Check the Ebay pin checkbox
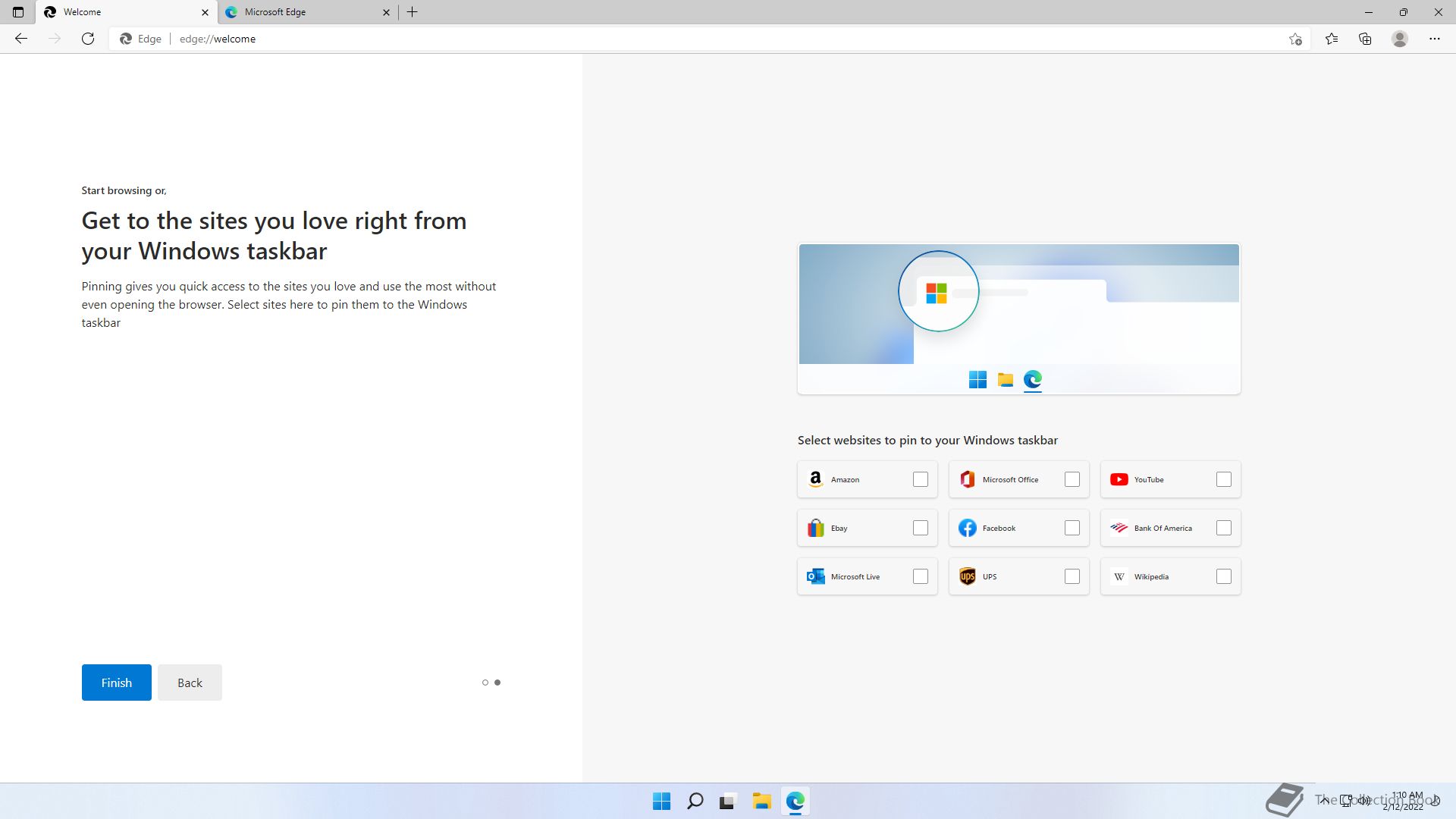This screenshot has height=819, width=1456. (x=921, y=528)
